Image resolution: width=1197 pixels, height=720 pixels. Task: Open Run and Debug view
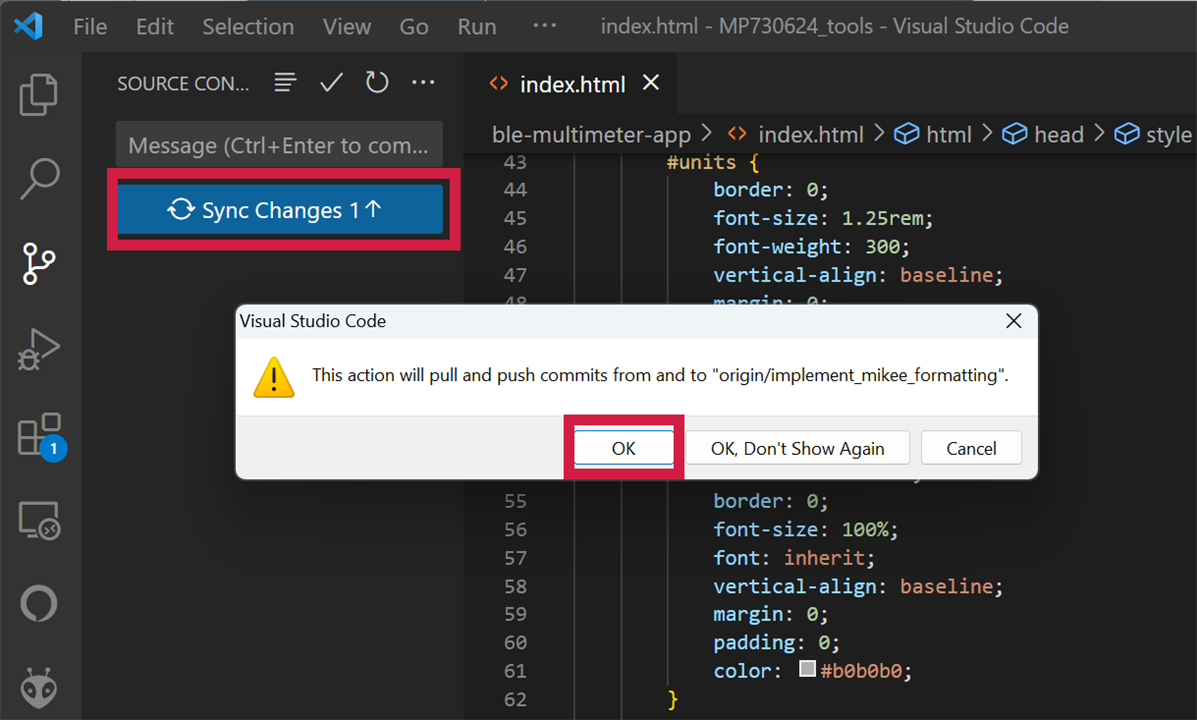click(x=38, y=349)
